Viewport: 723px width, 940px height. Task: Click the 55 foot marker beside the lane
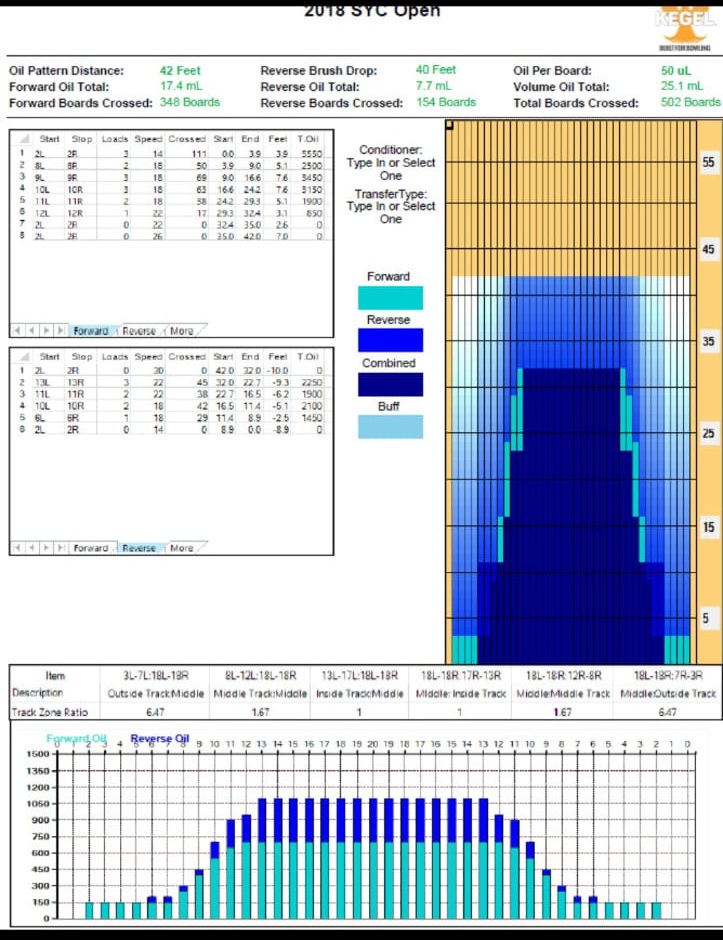(x=708, y=162)
